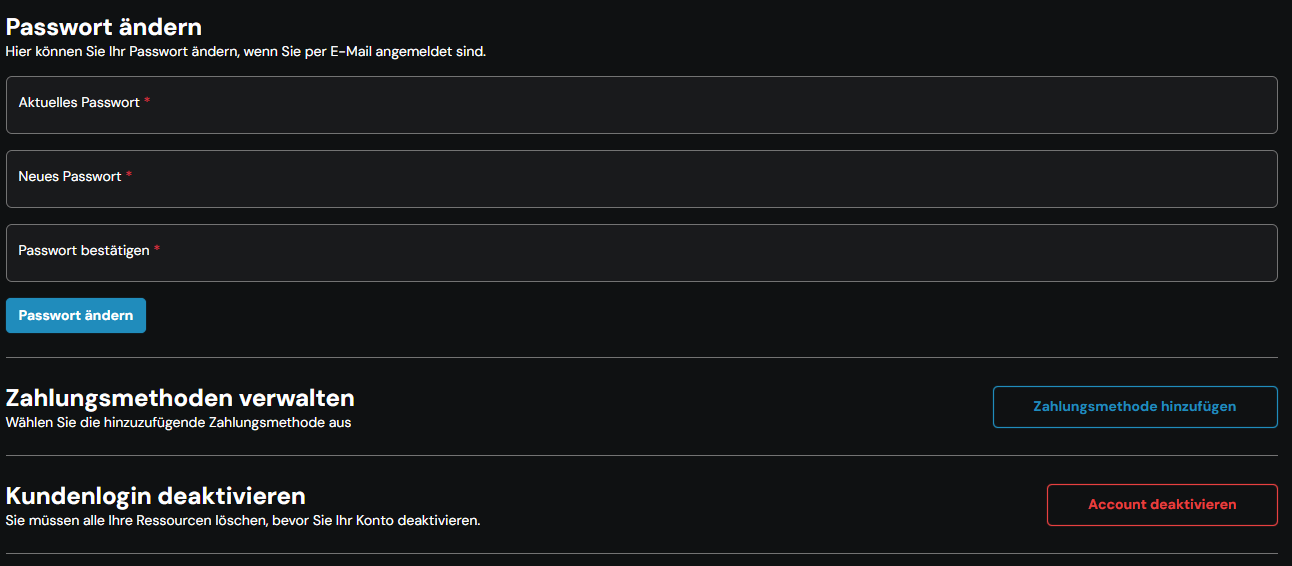This screenshot has width=1292, height=566.
Task: Click the Kundenlogin deaktivieren heading
Action: (156, 496)
